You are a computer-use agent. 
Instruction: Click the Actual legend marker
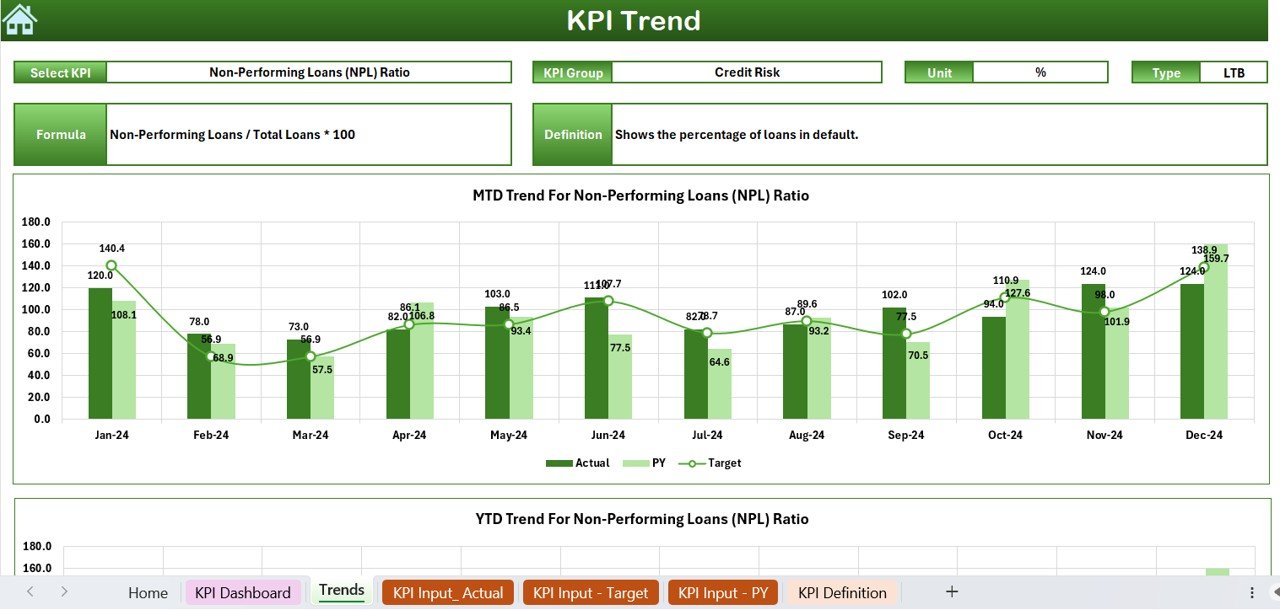(559, 463)
